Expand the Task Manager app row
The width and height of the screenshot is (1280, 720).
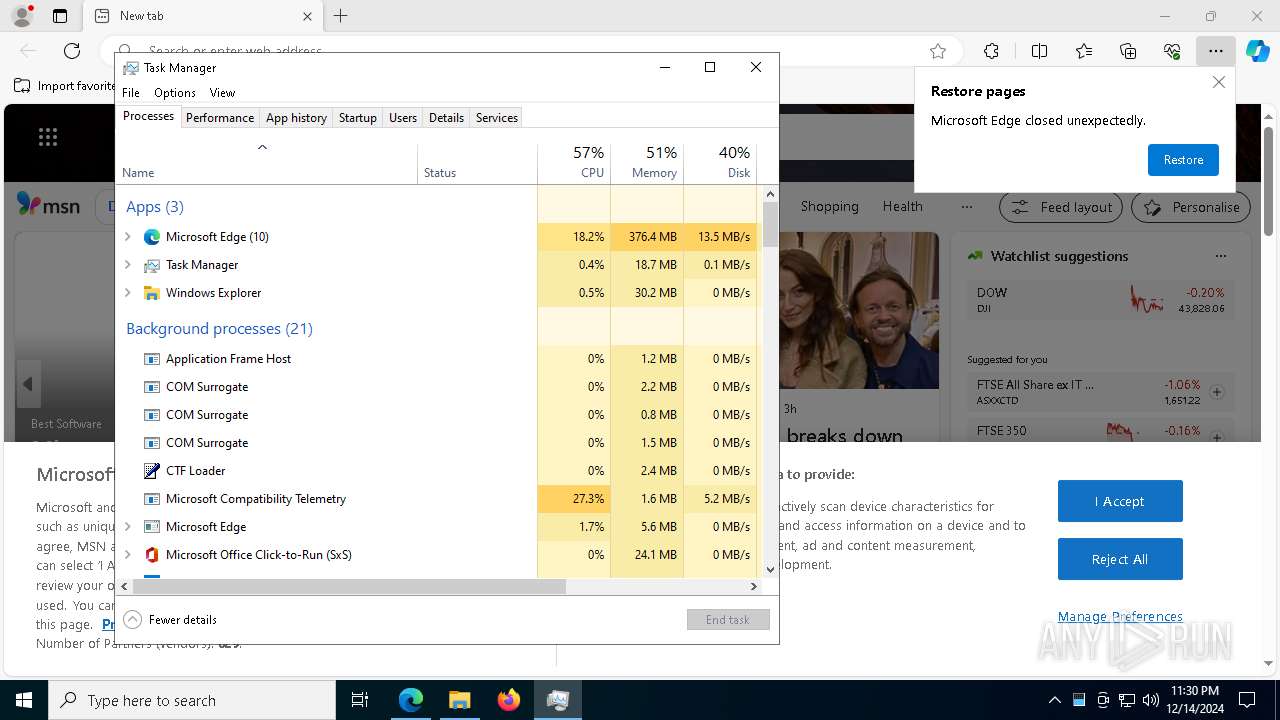click(127, 265)
